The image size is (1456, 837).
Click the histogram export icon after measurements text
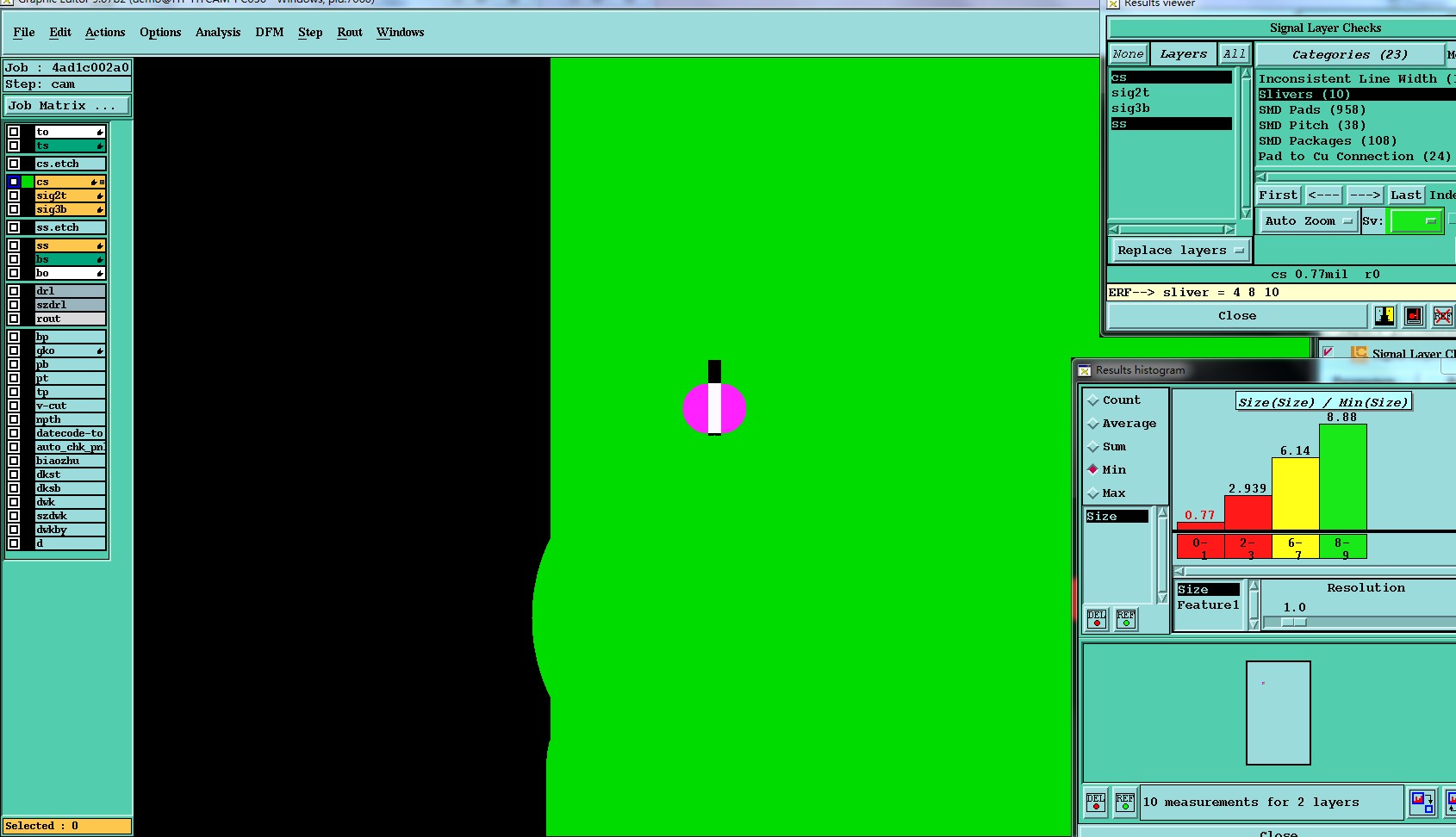pyautogui.click(x=1422, y=802)
